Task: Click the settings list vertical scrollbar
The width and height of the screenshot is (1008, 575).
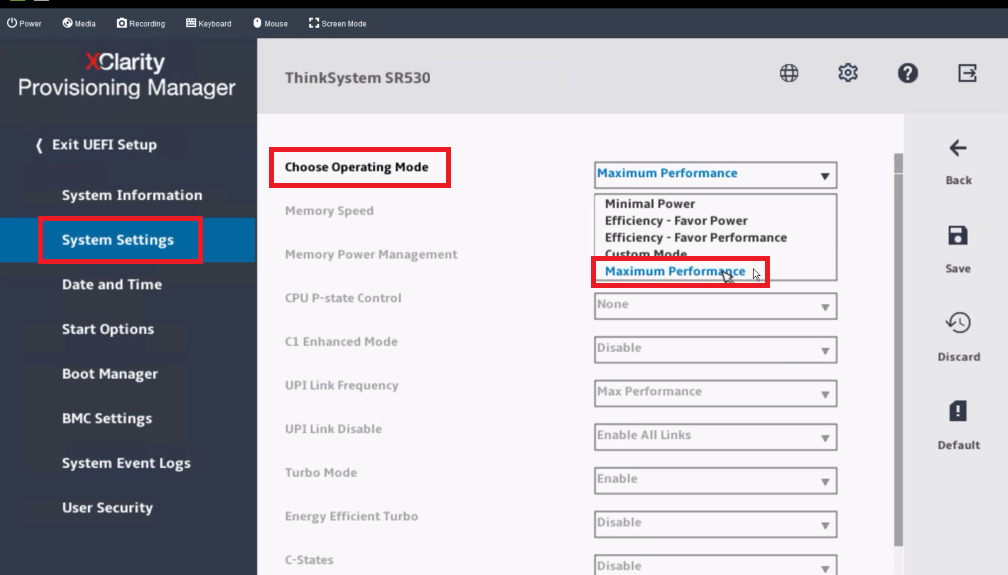Action: point(898,351)
